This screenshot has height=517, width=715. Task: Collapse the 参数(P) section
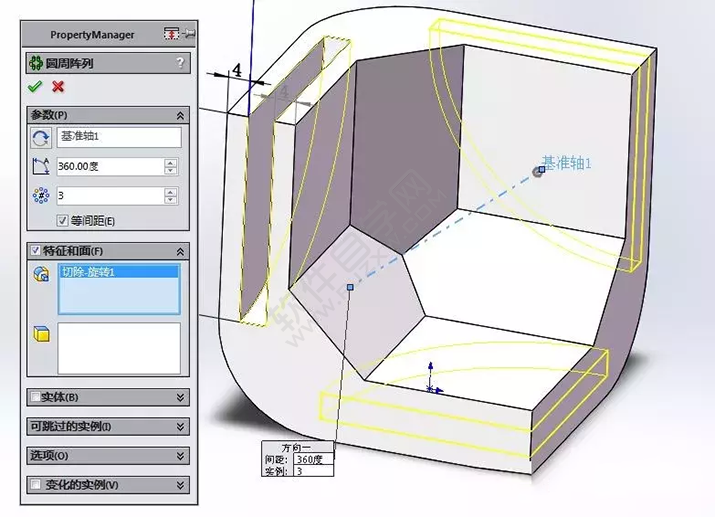tap(180, 115)
